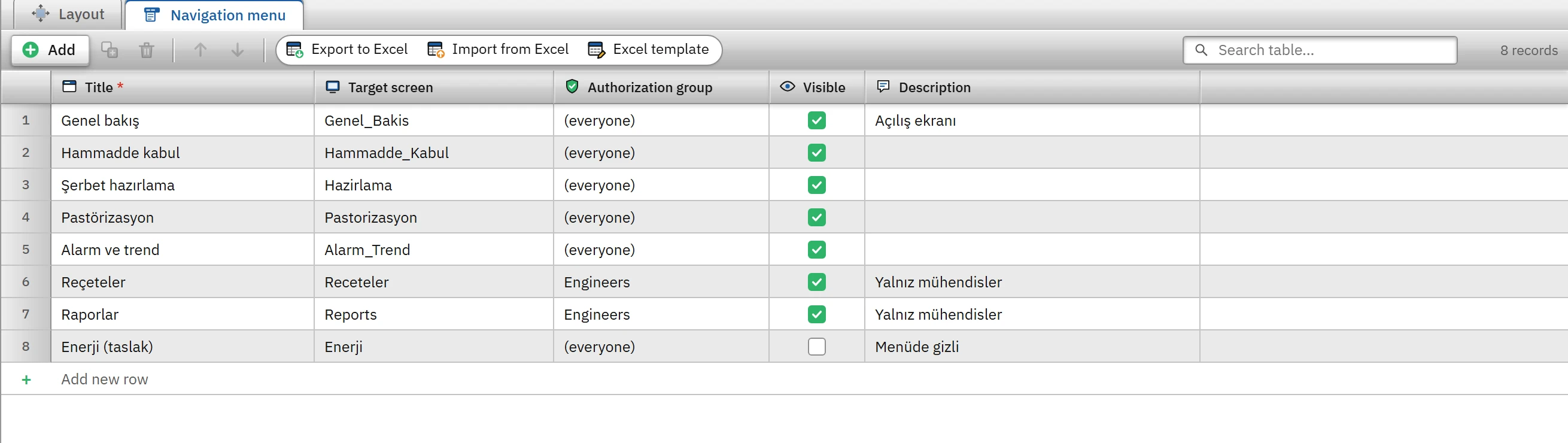The height and width of the screenshot is (443, 1568).
Task: Click the Engineers cell in Reçeteler row
Action: click(662, 282)
